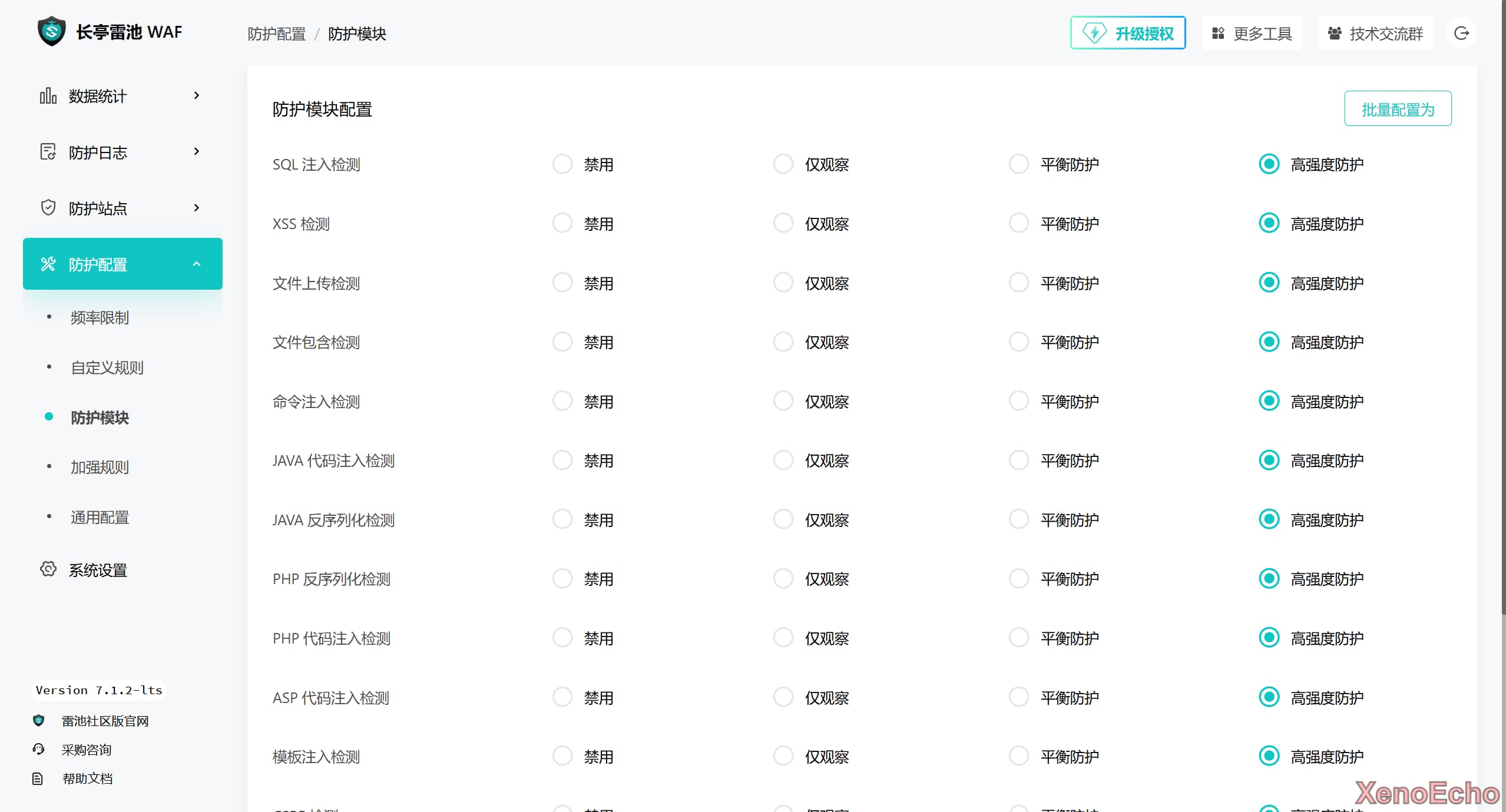Open the 频率限制 submenu item
The height and width of the screenshot is (812, 1506).
100,317
